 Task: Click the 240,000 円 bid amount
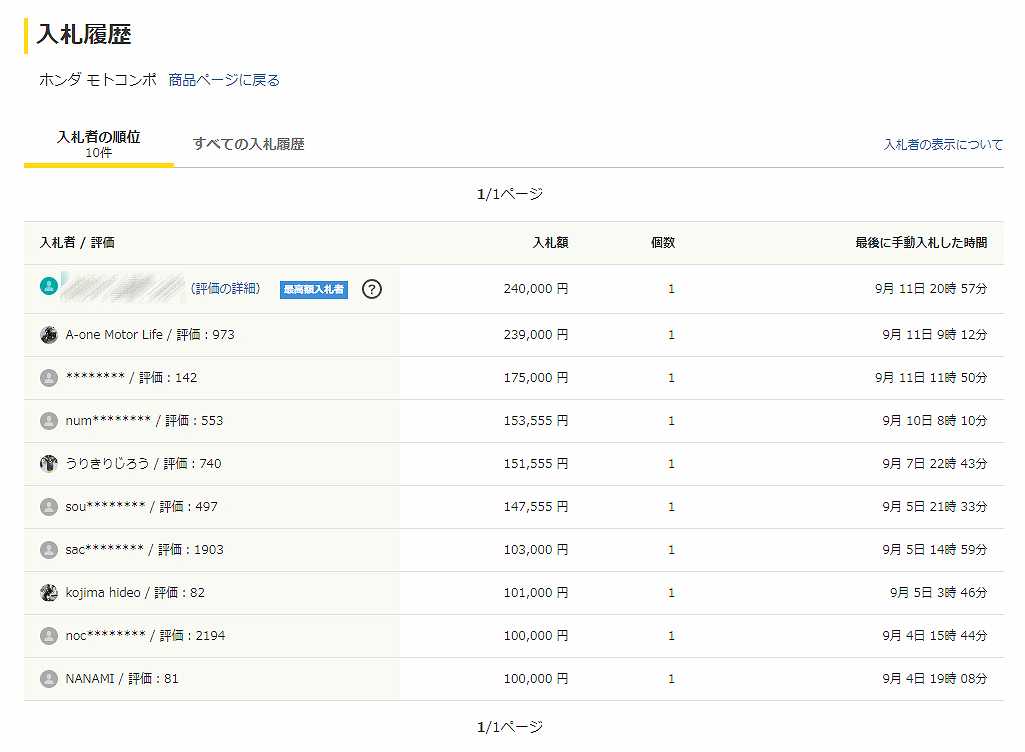pos(535,289)
